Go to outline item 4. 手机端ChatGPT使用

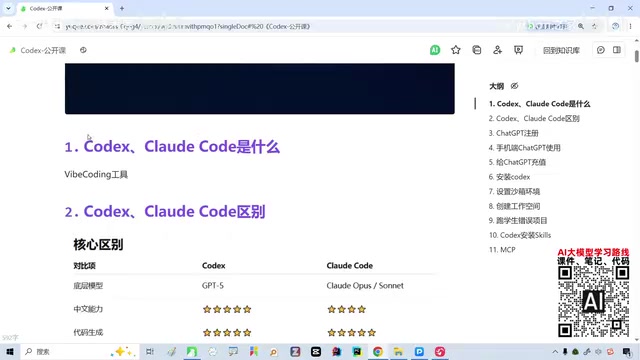coord(524,148)
